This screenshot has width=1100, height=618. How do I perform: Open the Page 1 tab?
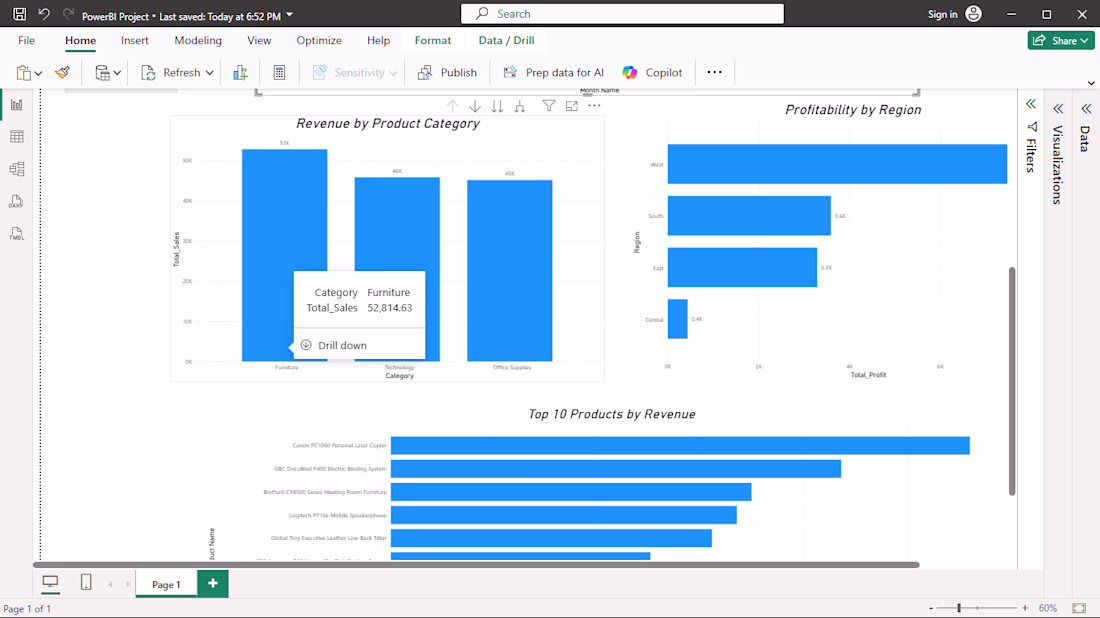point(166,584)
